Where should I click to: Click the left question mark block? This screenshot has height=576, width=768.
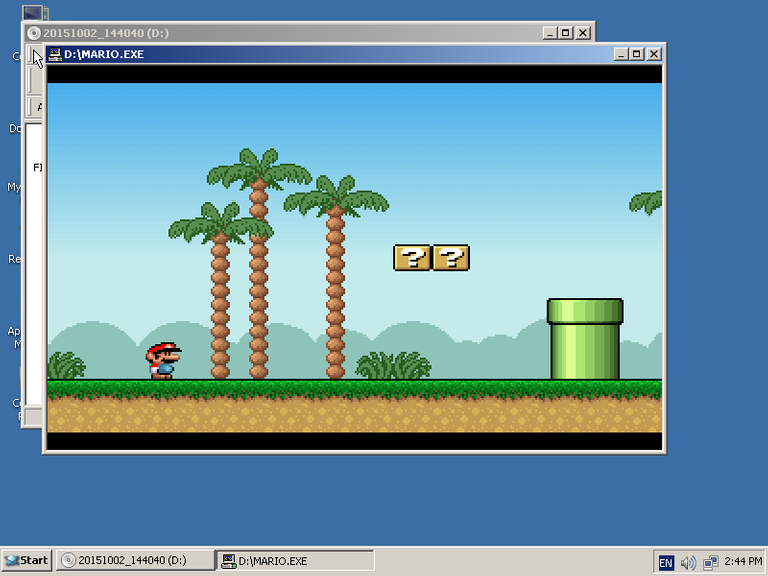412,258
